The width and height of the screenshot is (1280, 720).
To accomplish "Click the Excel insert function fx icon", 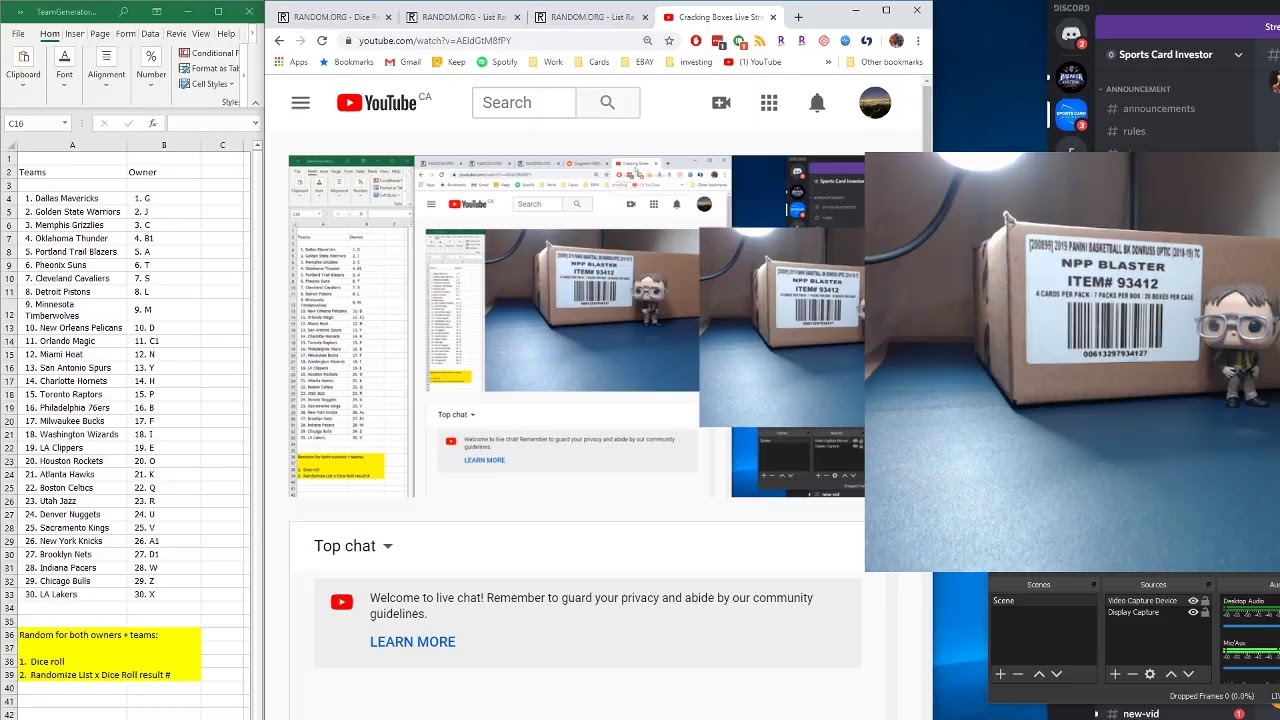I will pyautogui.click(x=152, y=123).
